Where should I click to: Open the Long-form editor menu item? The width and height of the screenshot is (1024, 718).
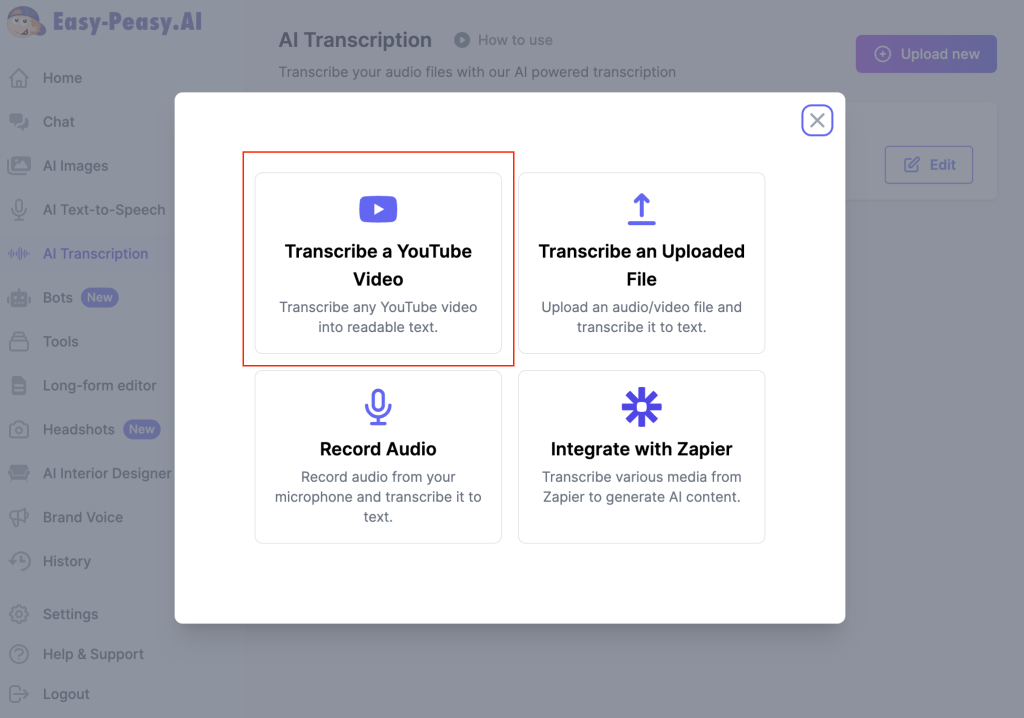tap(99, 386)
